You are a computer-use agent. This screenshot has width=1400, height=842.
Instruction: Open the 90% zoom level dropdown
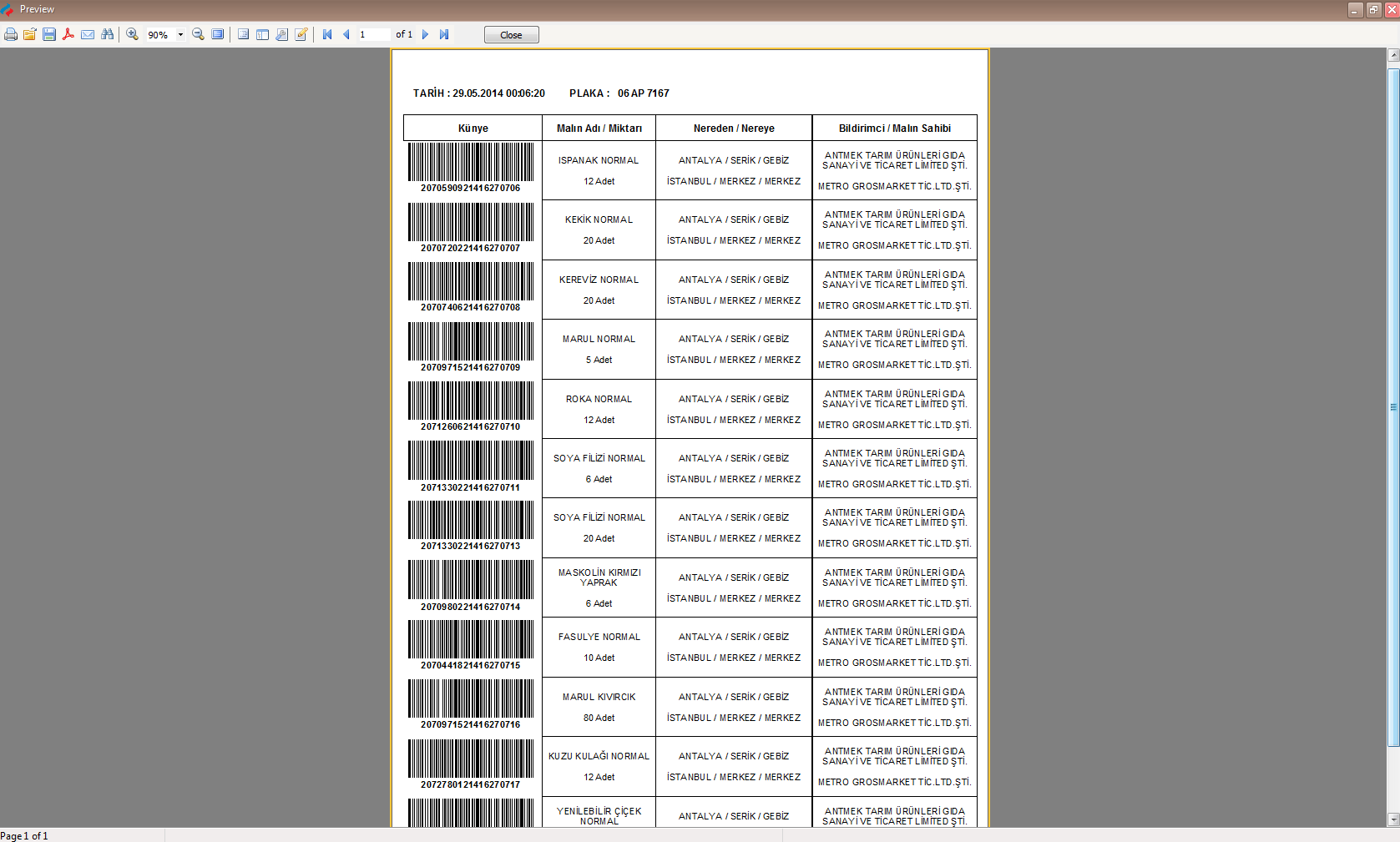pos(180,35)
